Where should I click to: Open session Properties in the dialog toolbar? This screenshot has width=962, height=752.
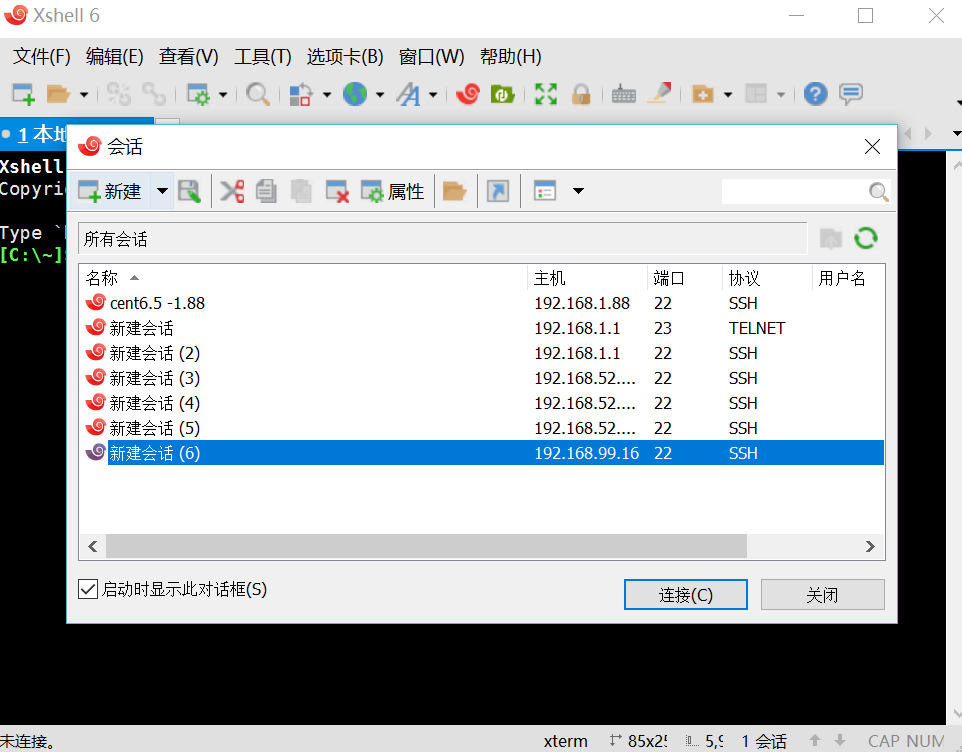pyautogui.click(x=393, y=190)
